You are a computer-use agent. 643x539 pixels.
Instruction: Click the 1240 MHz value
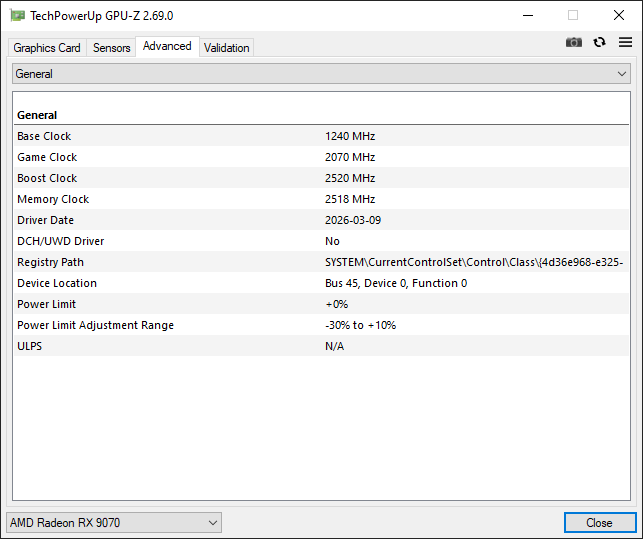point(350,136)
